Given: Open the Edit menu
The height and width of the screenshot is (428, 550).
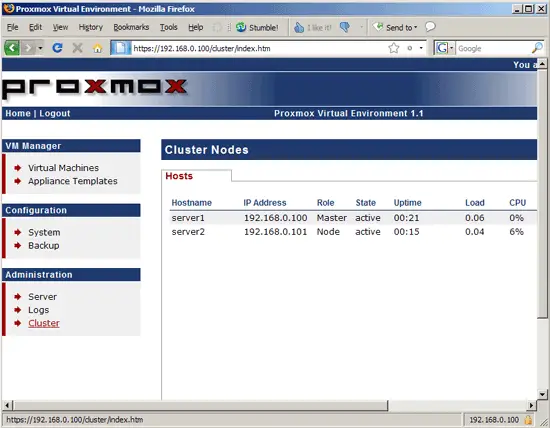Looking at the screenshot, I should (35, 27).
